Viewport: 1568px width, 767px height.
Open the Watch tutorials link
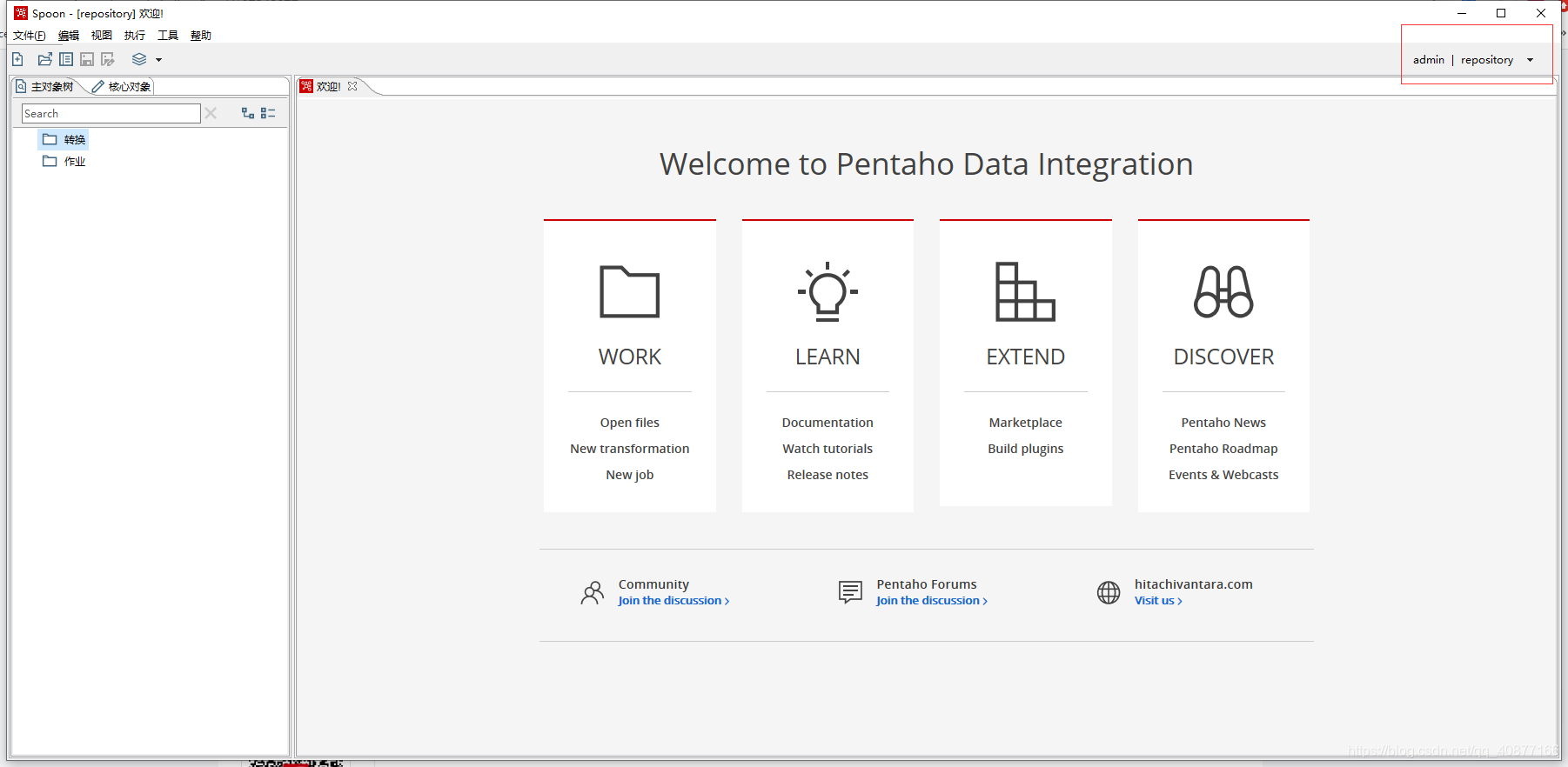coord(828,449)
